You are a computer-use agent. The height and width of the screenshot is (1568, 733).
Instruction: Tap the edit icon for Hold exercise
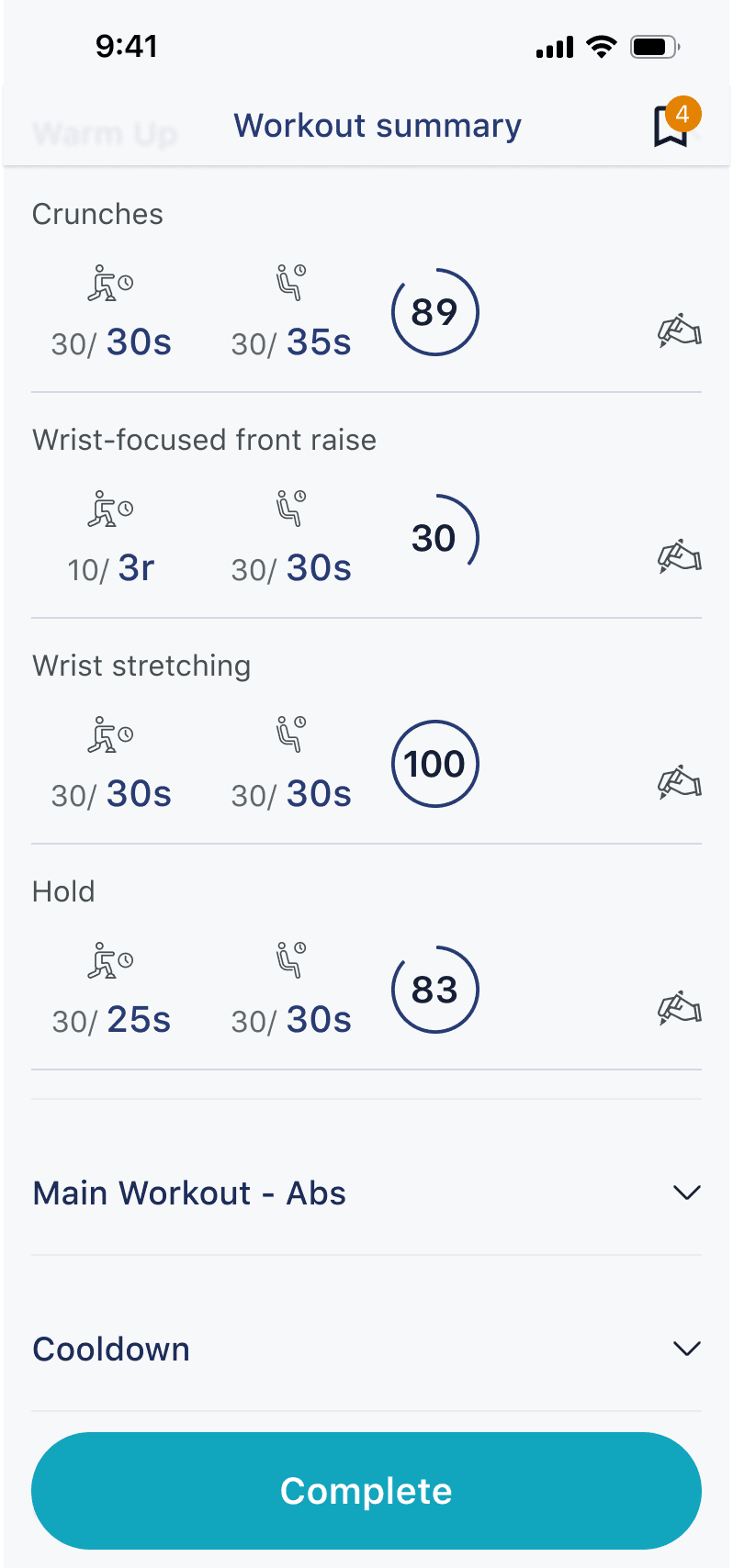coord(680,1008)
